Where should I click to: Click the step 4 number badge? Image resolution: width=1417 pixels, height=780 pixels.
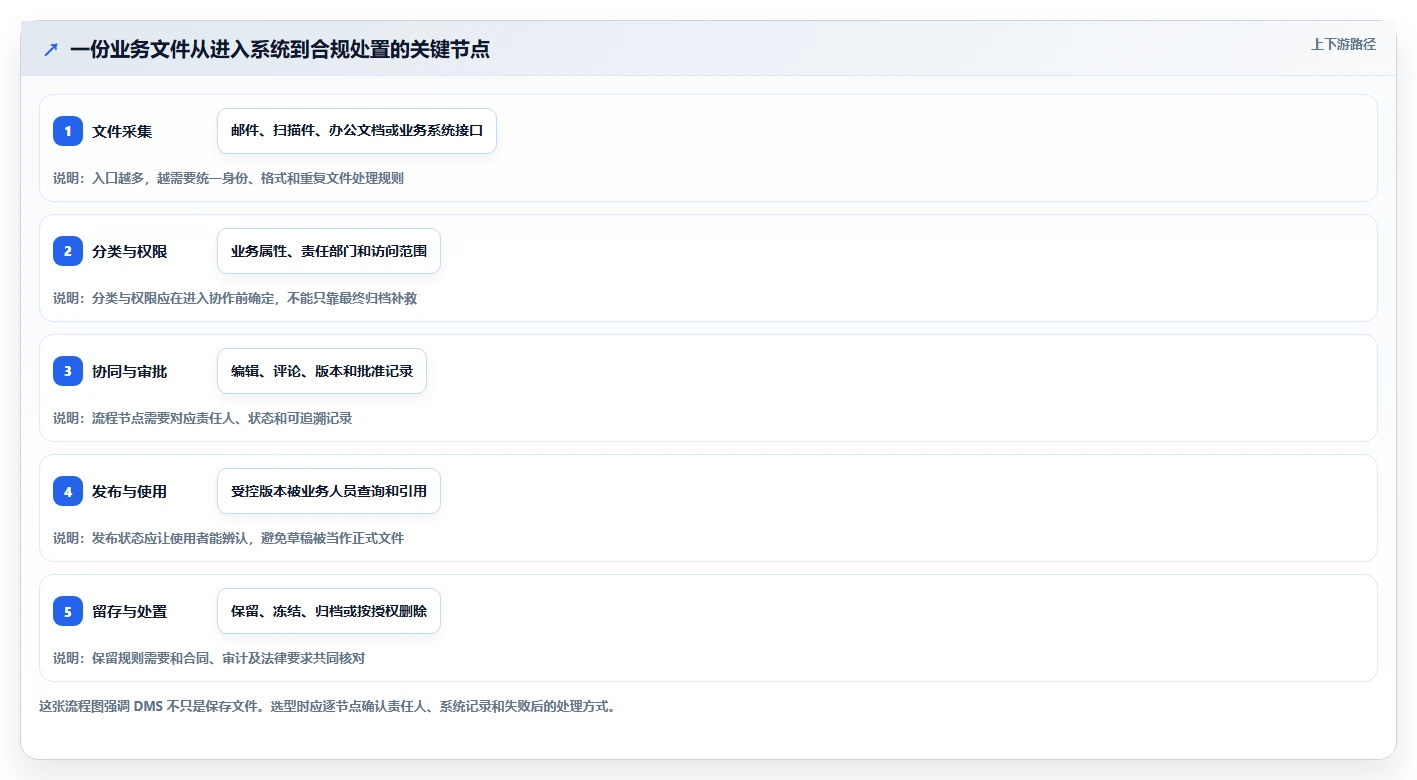[68, 491]
